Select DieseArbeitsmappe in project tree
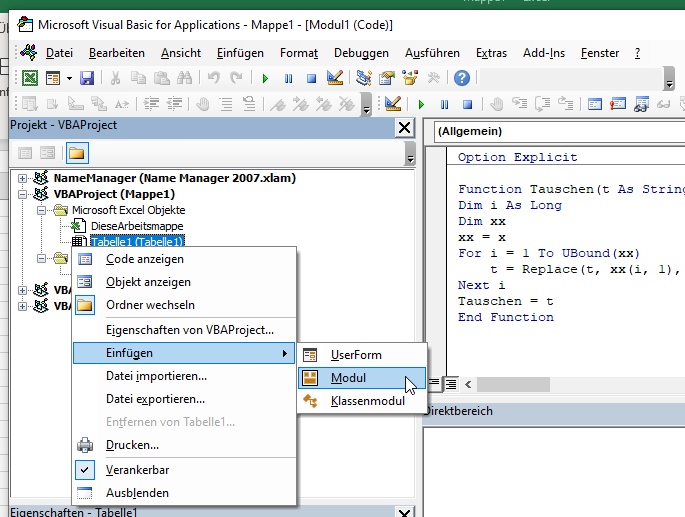The height and width of the screenshot is (517, 685). point(137,226)
